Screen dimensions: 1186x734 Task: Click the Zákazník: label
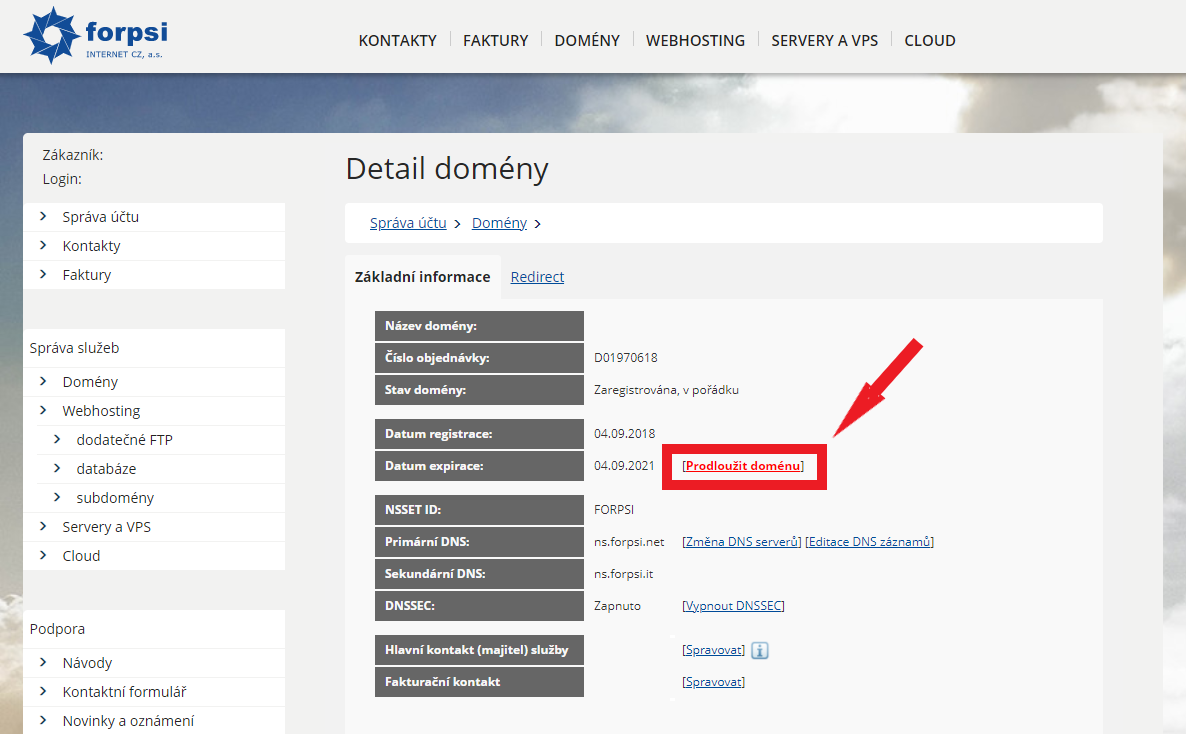coord(73,155)
